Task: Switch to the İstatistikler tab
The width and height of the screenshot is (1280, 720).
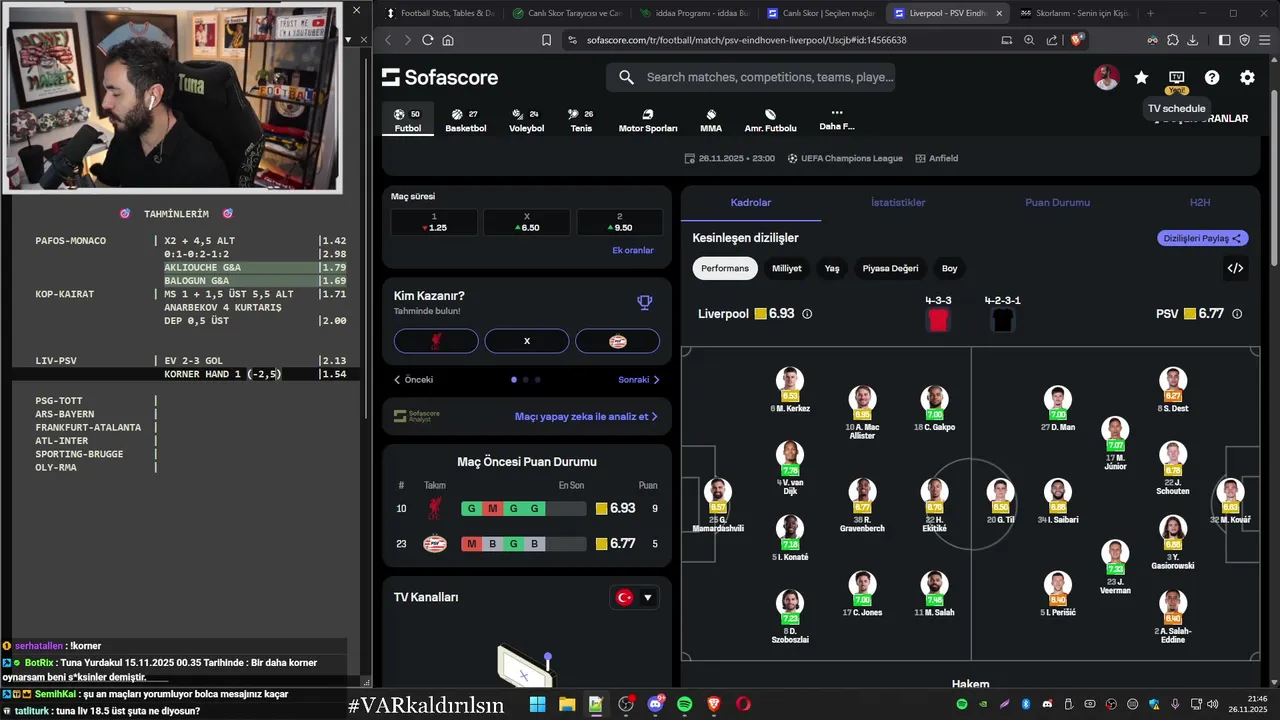Action: [x=898, y=202]
